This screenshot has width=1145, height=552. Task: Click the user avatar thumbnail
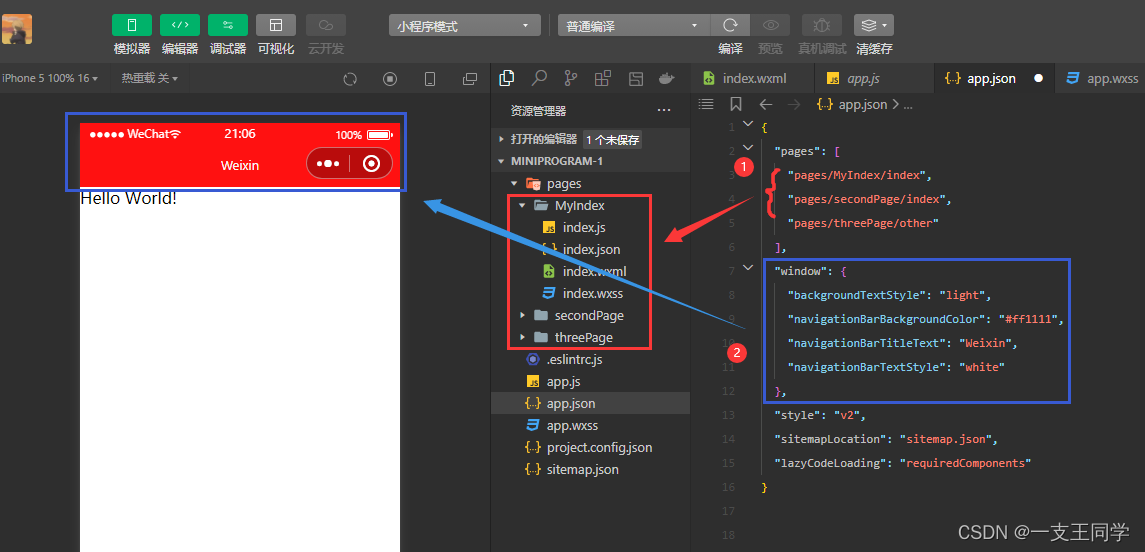click(x=16, y=29)
